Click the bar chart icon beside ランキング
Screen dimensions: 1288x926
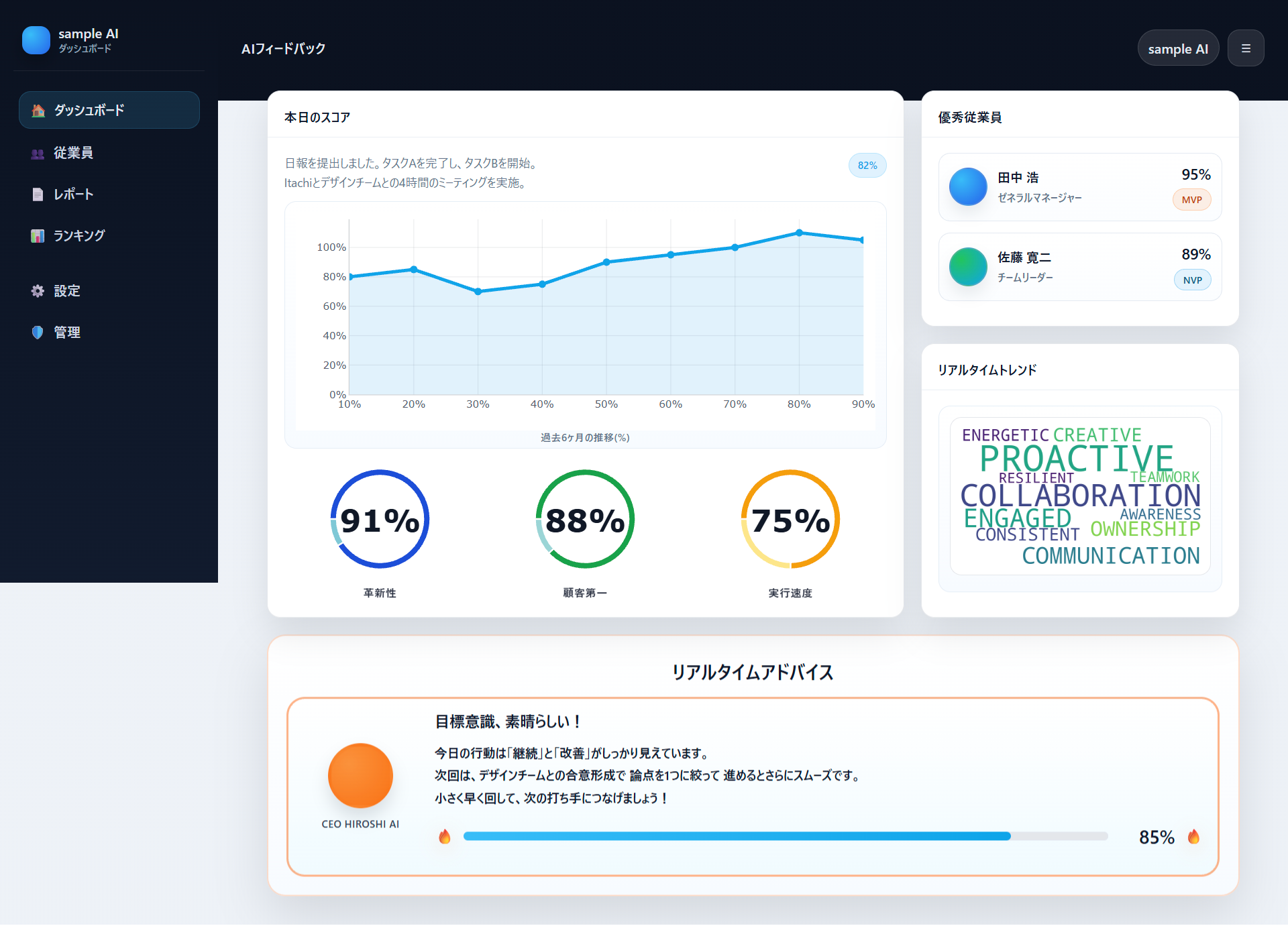point(38,236)
